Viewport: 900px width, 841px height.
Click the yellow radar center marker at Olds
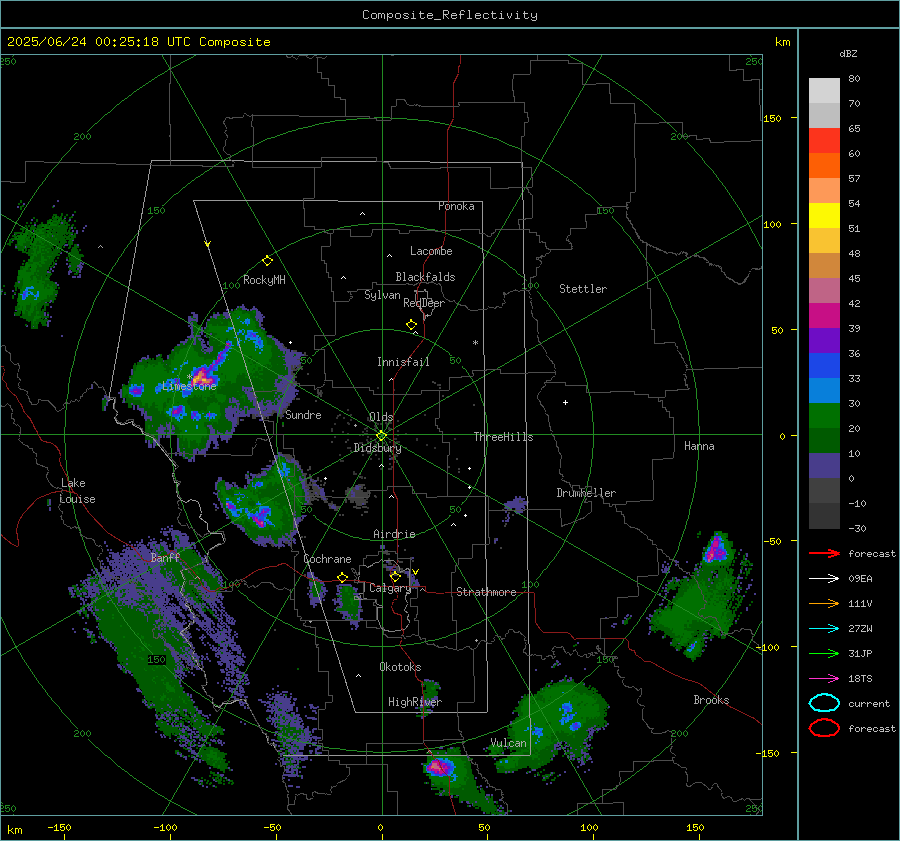tap(381, 436)
